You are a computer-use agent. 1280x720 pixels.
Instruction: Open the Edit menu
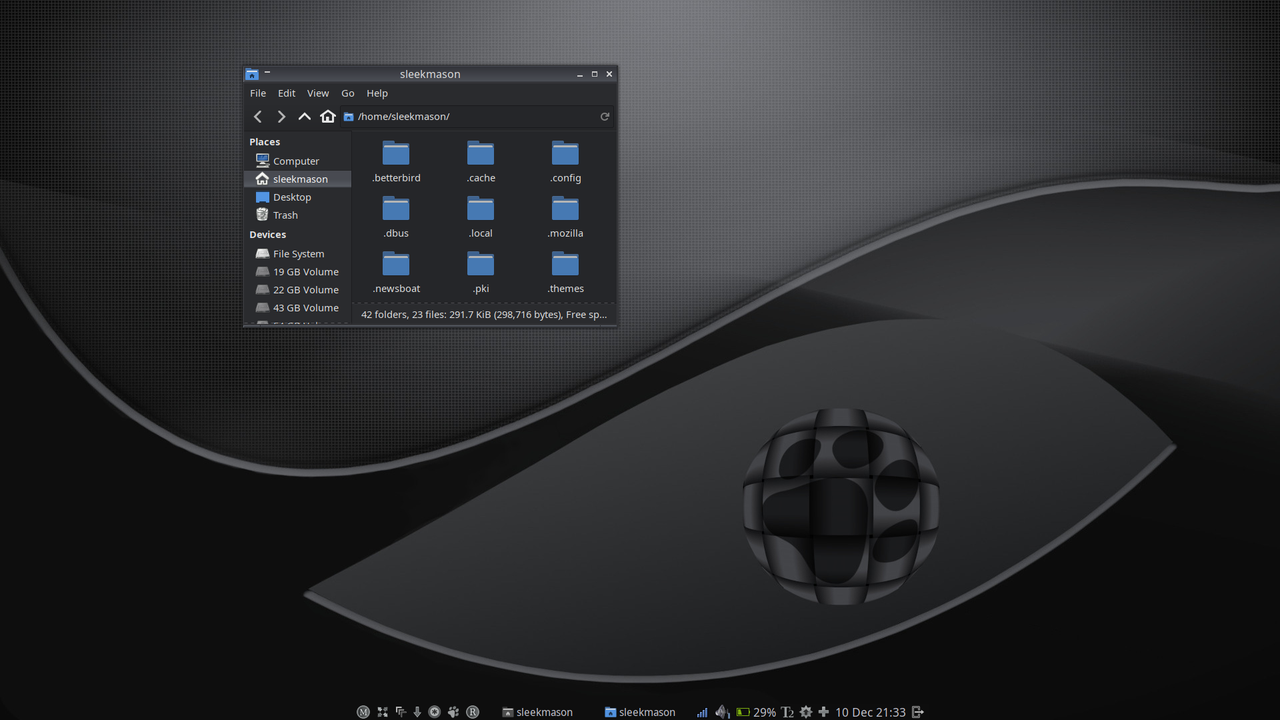[287, 93]
